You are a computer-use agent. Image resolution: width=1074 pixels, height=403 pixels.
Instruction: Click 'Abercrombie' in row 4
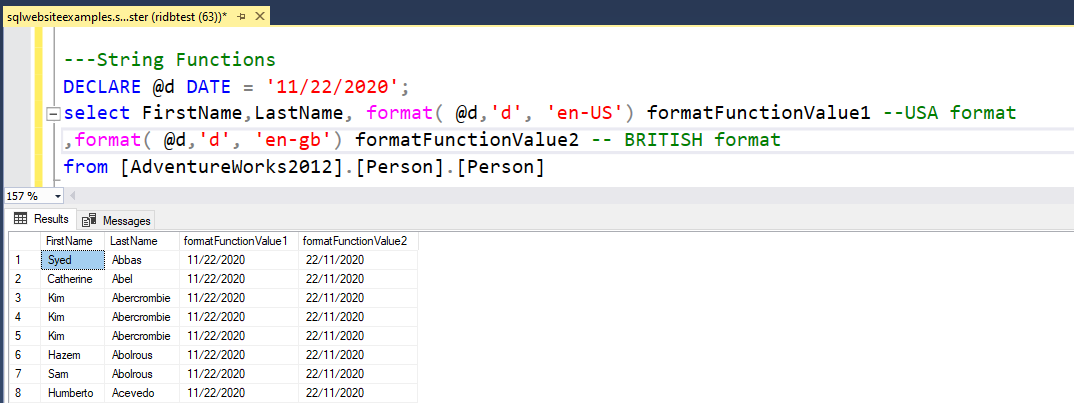click(142, 317)
